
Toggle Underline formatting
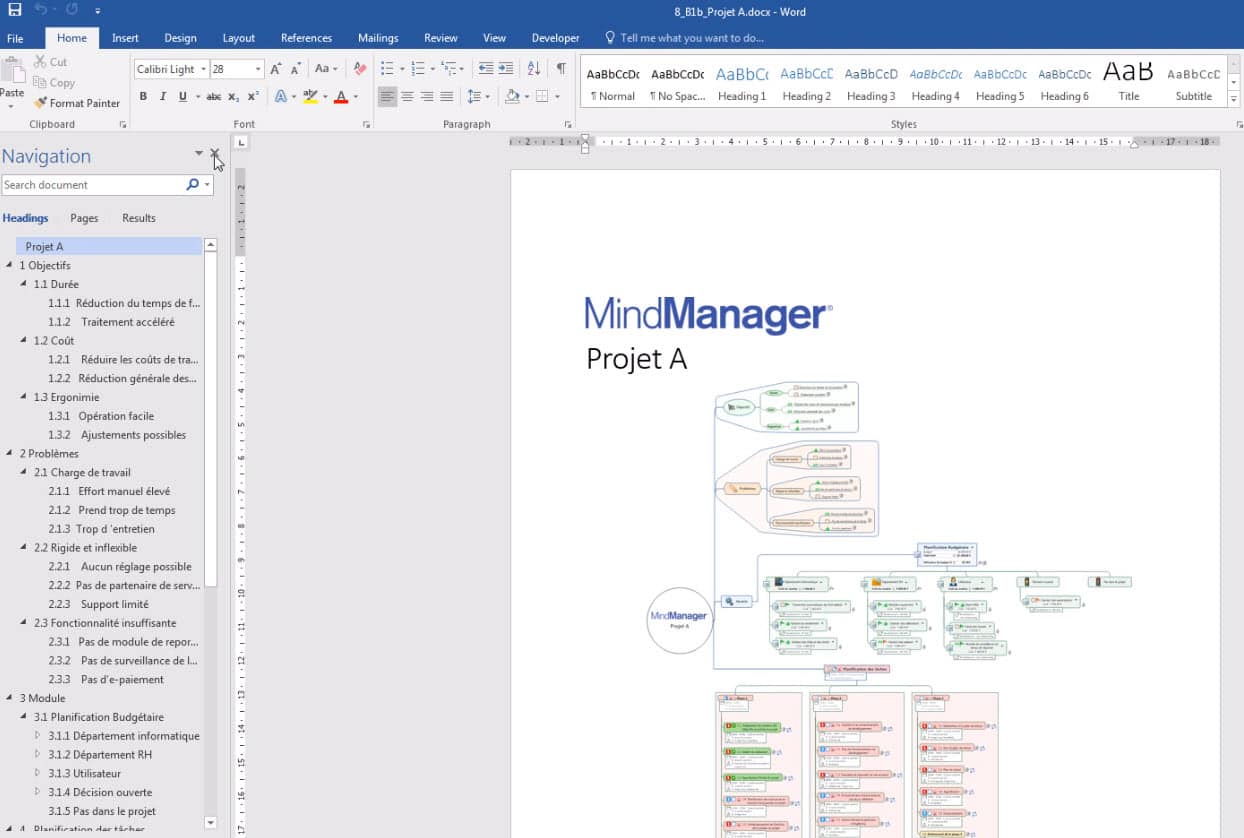[x=182, y=97]
